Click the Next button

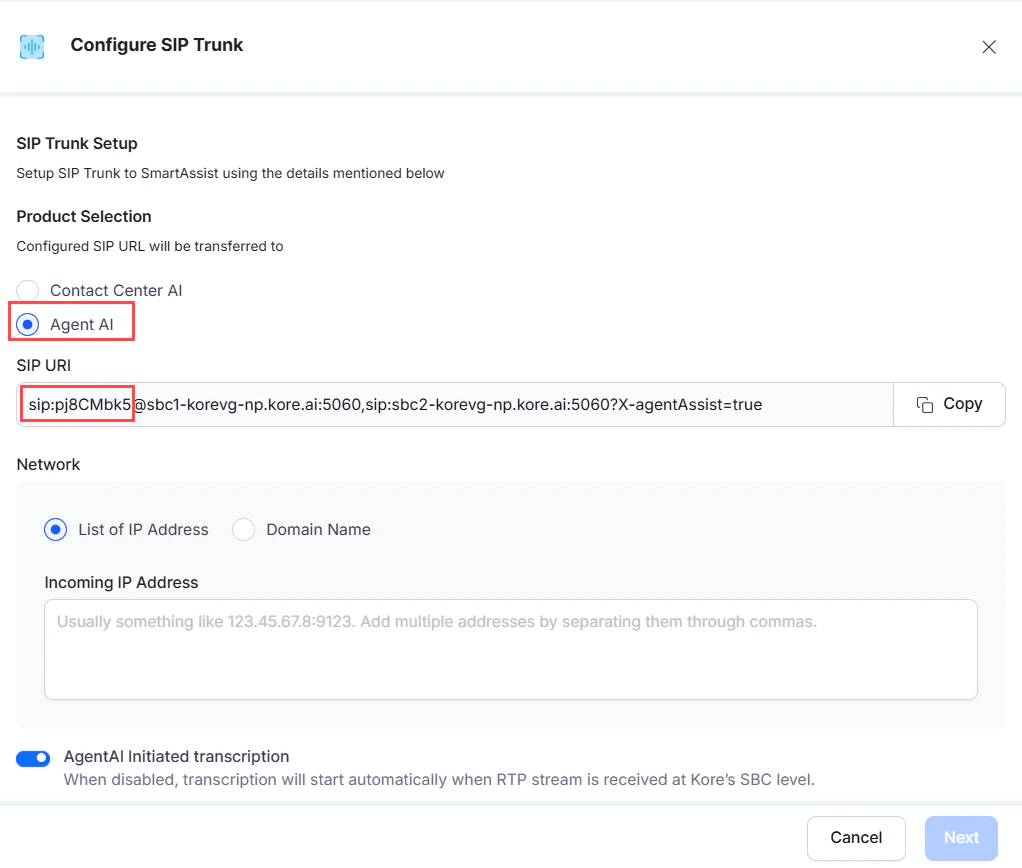click(x=959, y=837)
